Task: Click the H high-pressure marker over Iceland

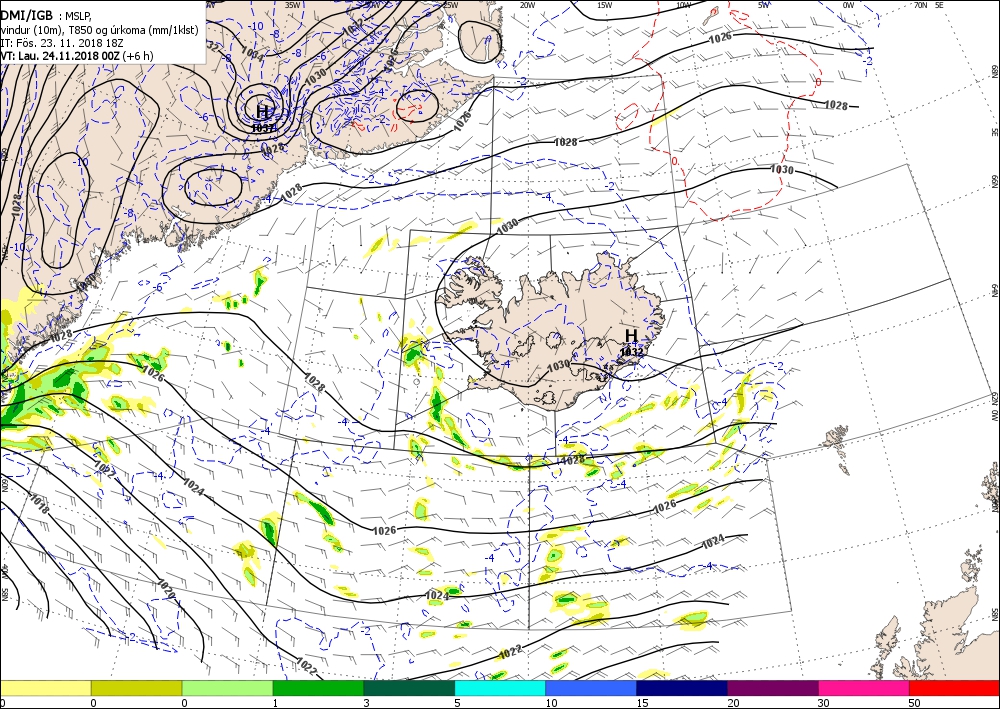Action: pyautogui.click(x=631, y=335)
